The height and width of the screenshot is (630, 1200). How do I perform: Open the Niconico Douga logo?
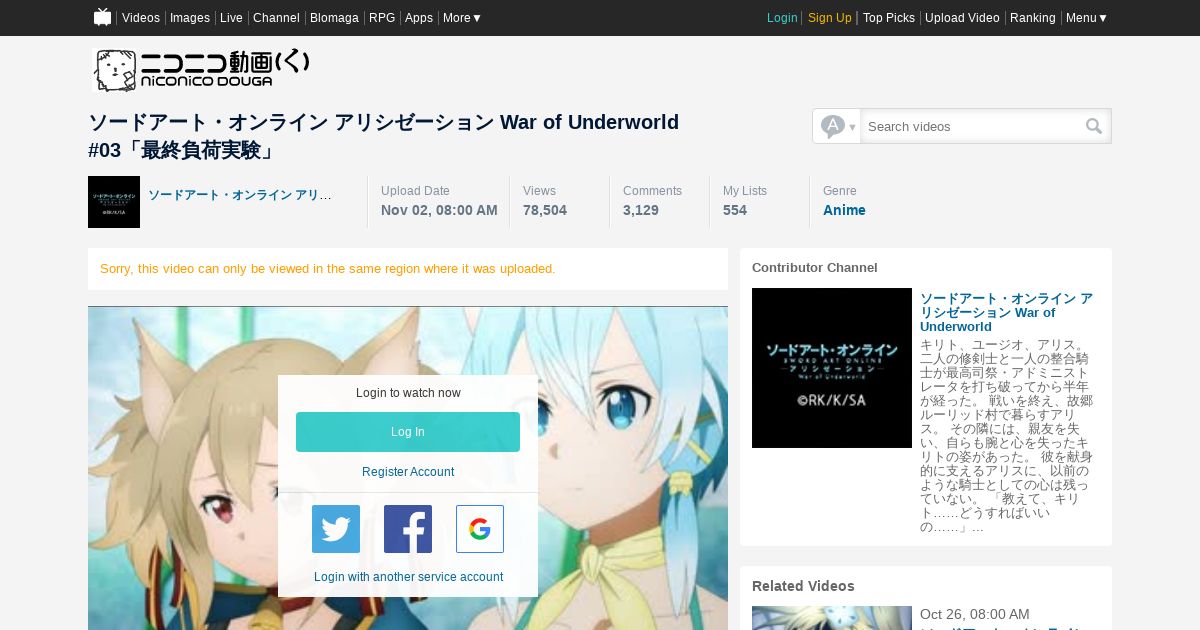click(201, 70)
